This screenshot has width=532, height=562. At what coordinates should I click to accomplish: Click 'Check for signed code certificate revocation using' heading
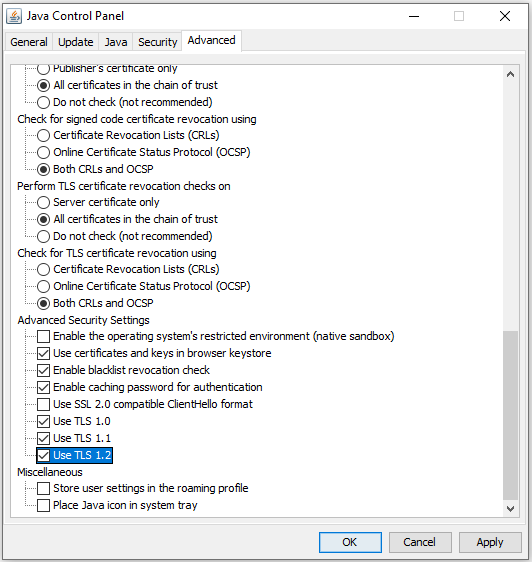(137, 119)
